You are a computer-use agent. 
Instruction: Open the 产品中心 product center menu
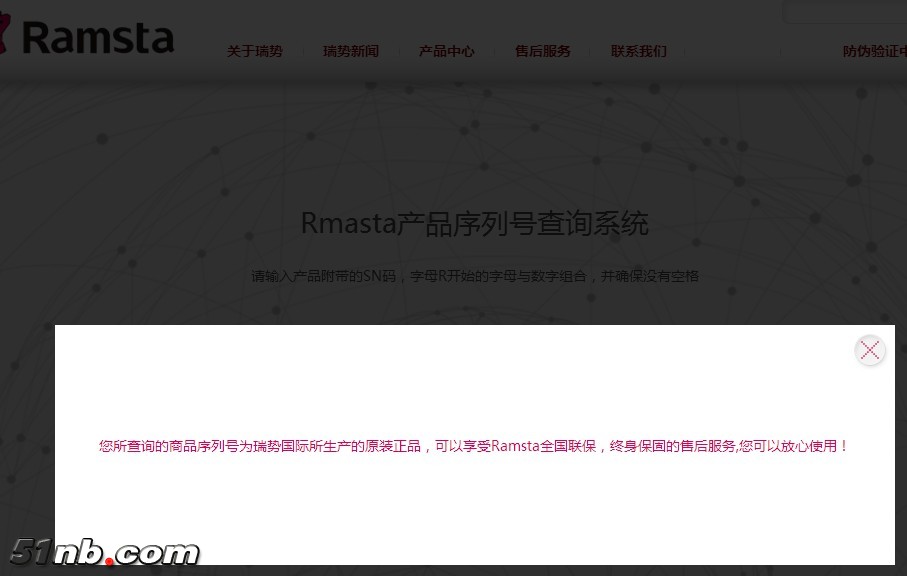coord(446,52)
